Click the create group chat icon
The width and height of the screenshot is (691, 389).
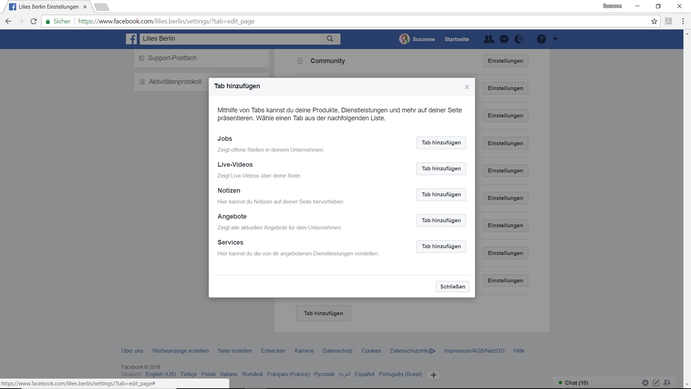667,383
